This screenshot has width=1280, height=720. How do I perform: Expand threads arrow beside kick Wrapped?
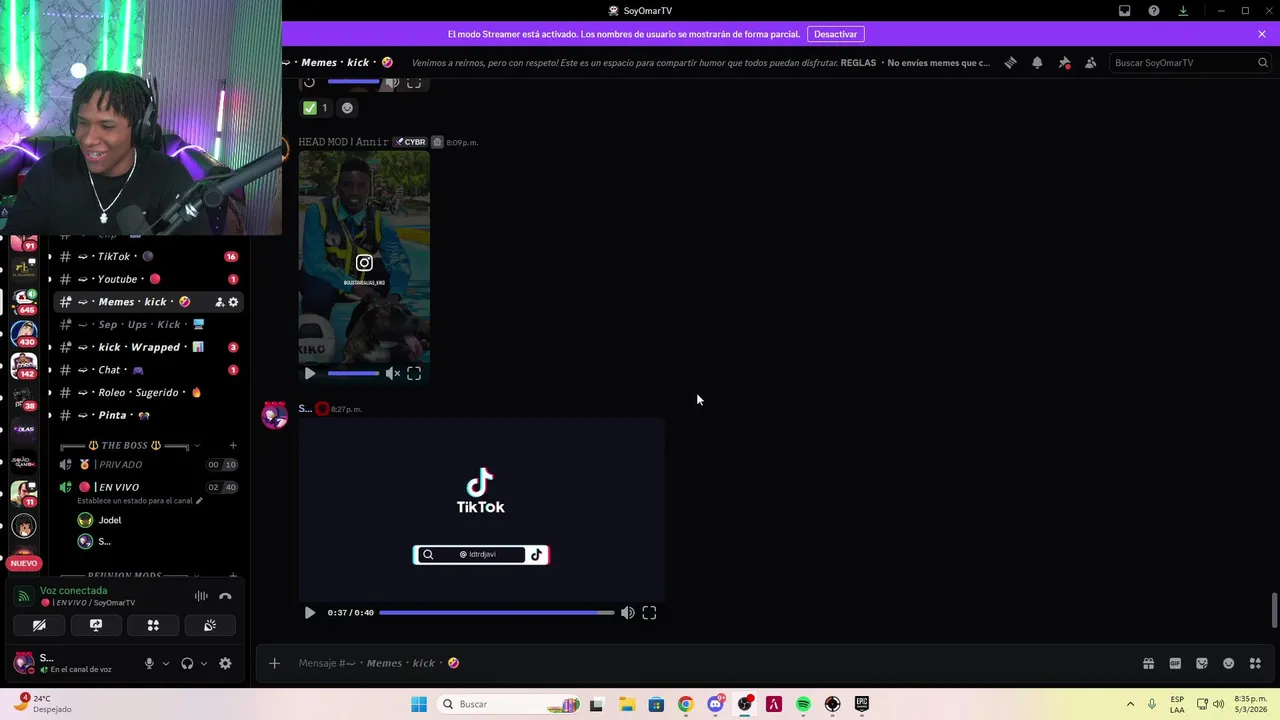pyautogui.click(x=50, y=347)
